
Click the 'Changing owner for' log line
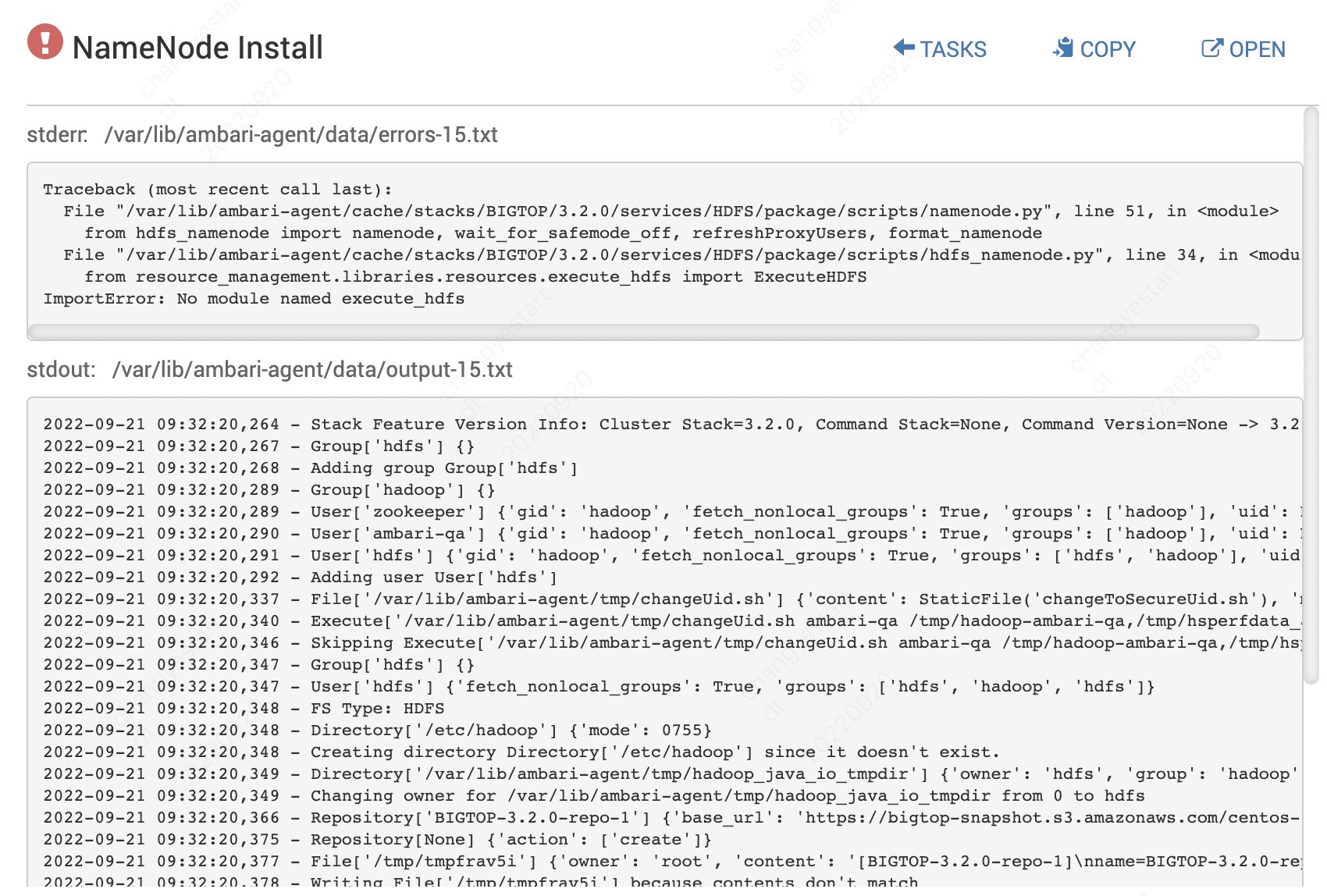(x=594, y=796)
